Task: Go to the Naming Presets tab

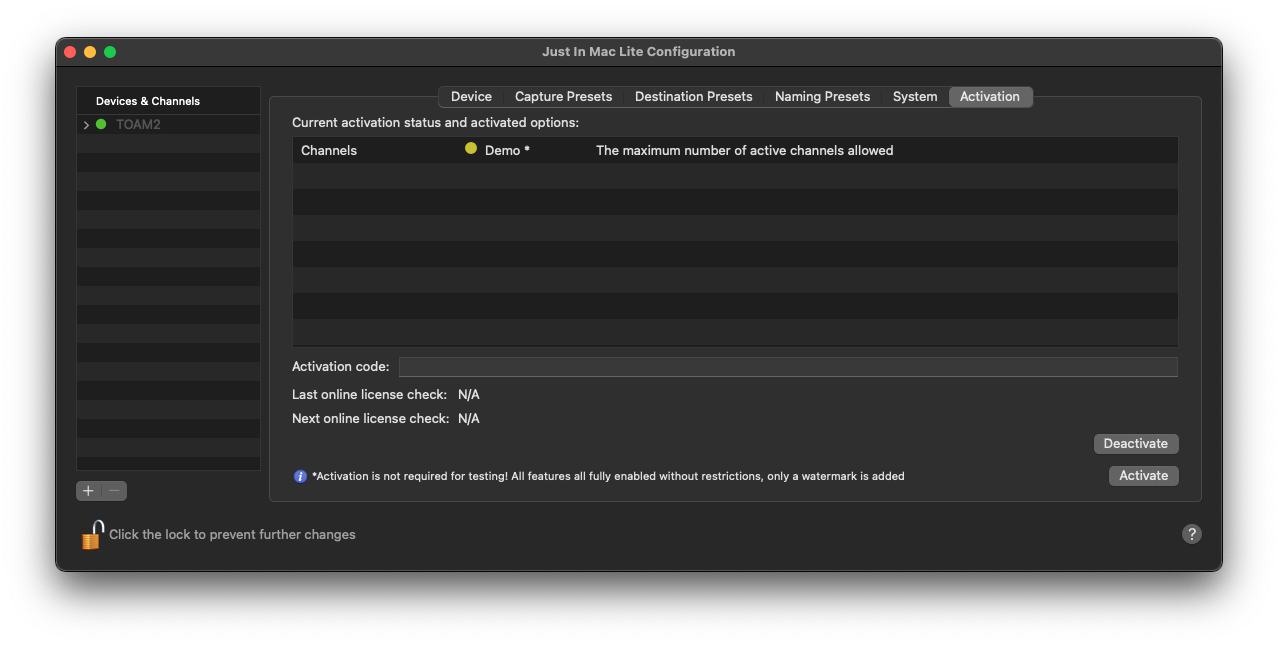Action: click(822, 97)
